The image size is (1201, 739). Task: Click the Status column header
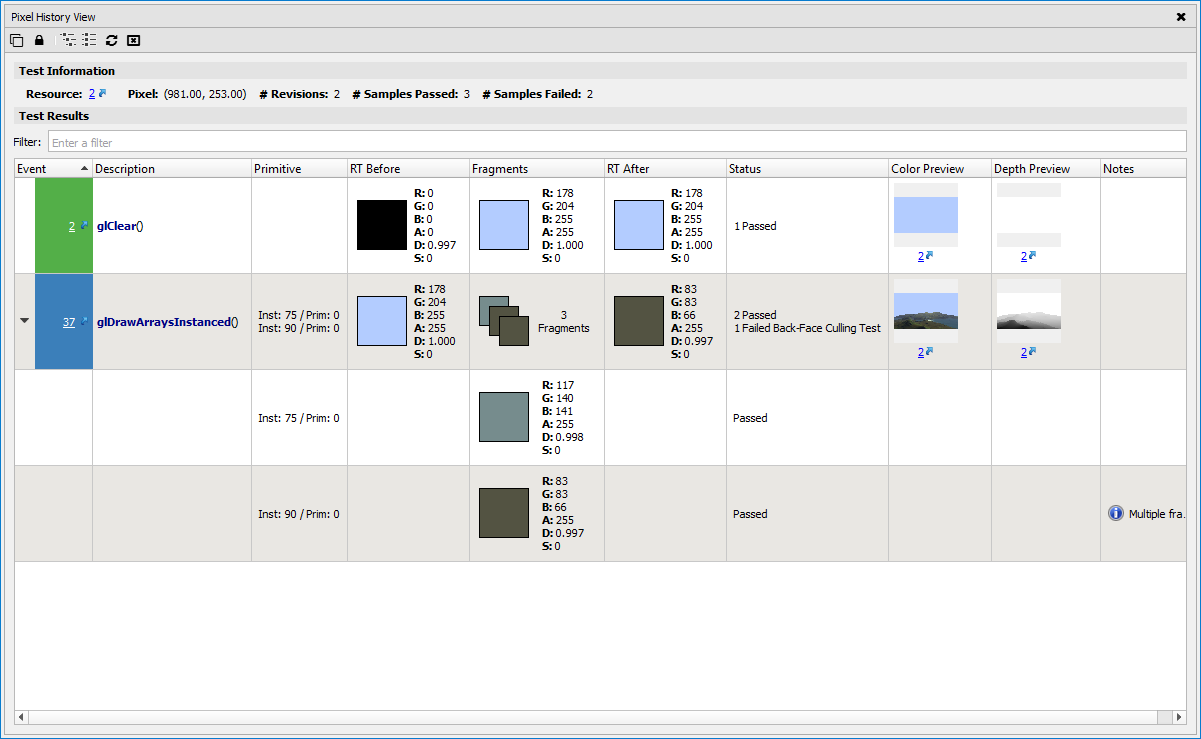[x=807, y=168]
